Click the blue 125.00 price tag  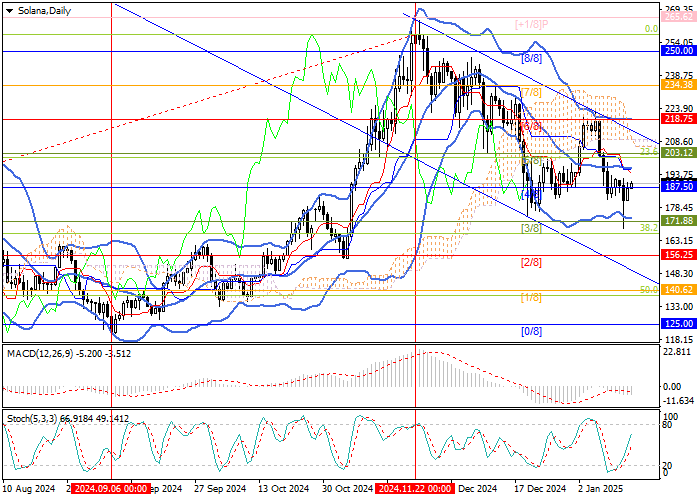pos(680,324)
